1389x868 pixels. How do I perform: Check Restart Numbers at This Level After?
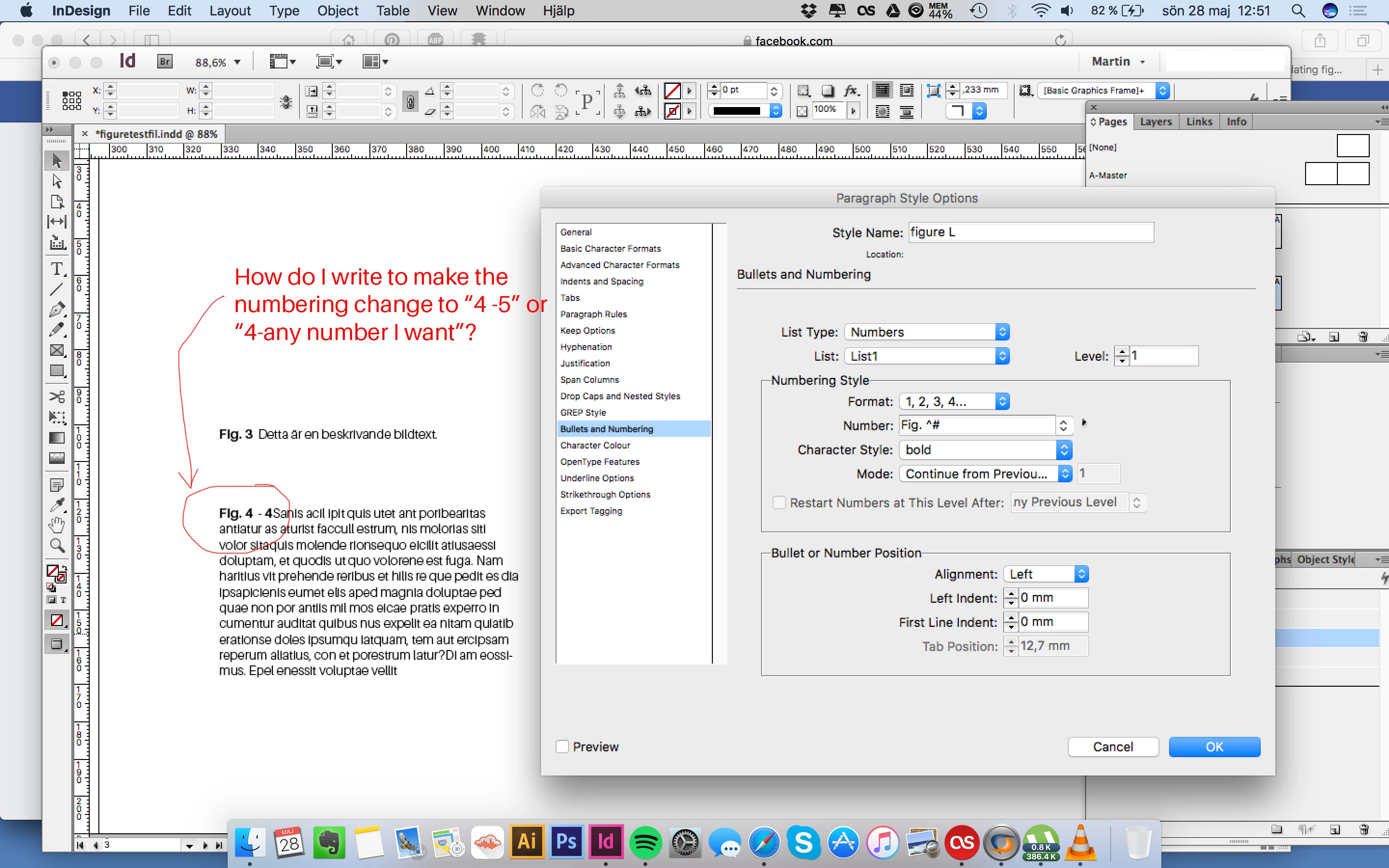779,502
